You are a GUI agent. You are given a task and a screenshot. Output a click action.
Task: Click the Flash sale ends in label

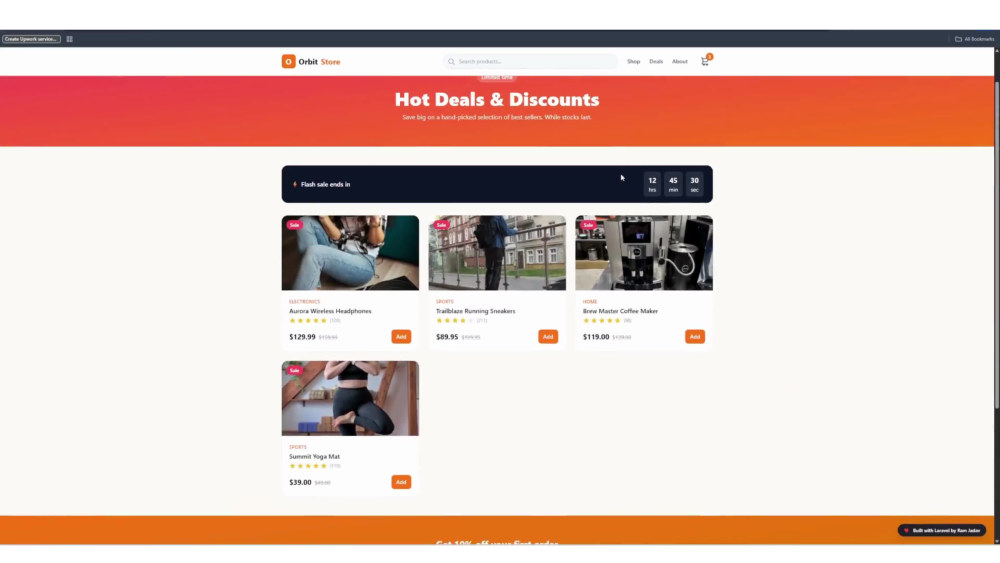[325, 184]
